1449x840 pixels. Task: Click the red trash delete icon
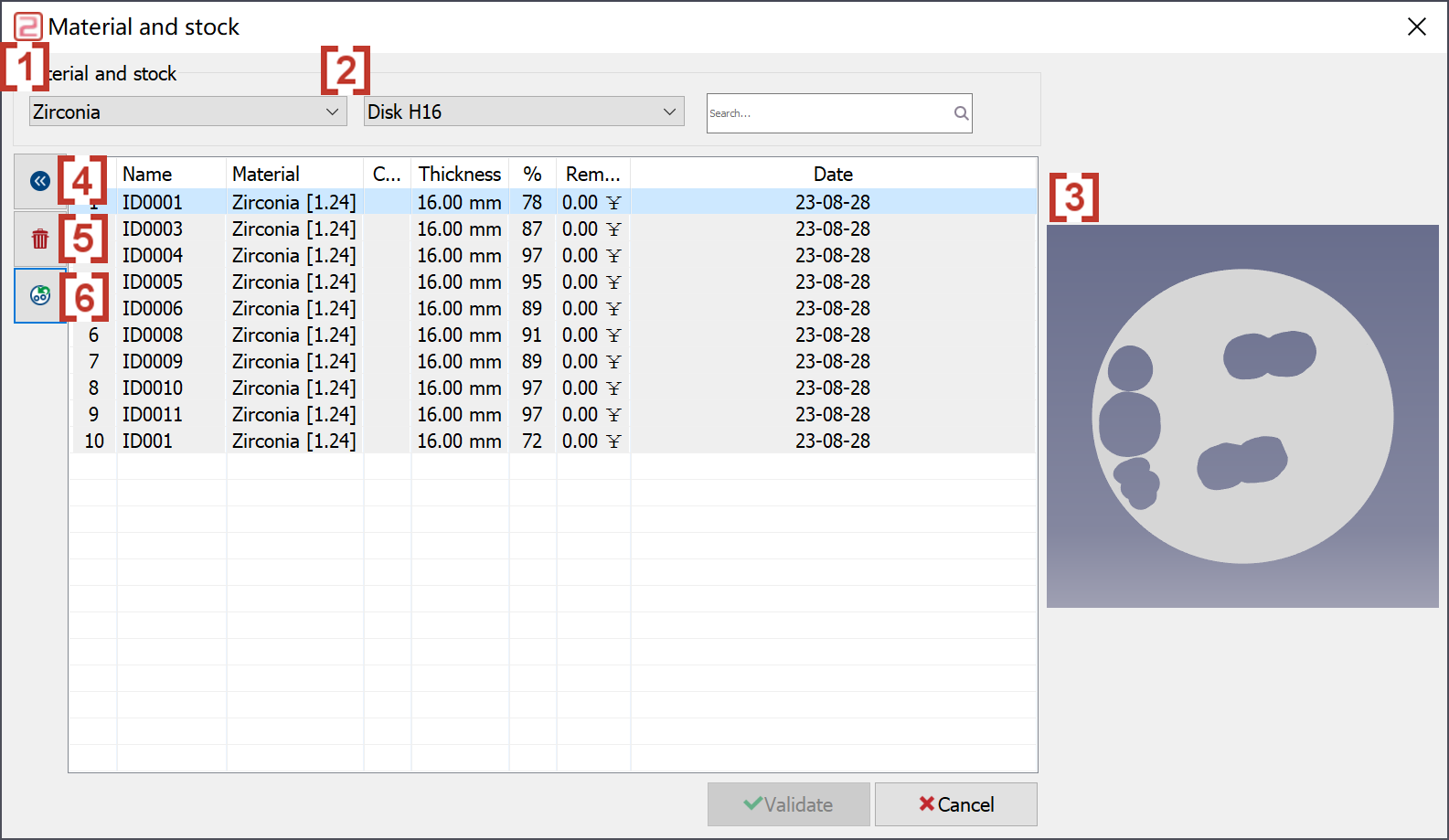(x=39, y=239)
